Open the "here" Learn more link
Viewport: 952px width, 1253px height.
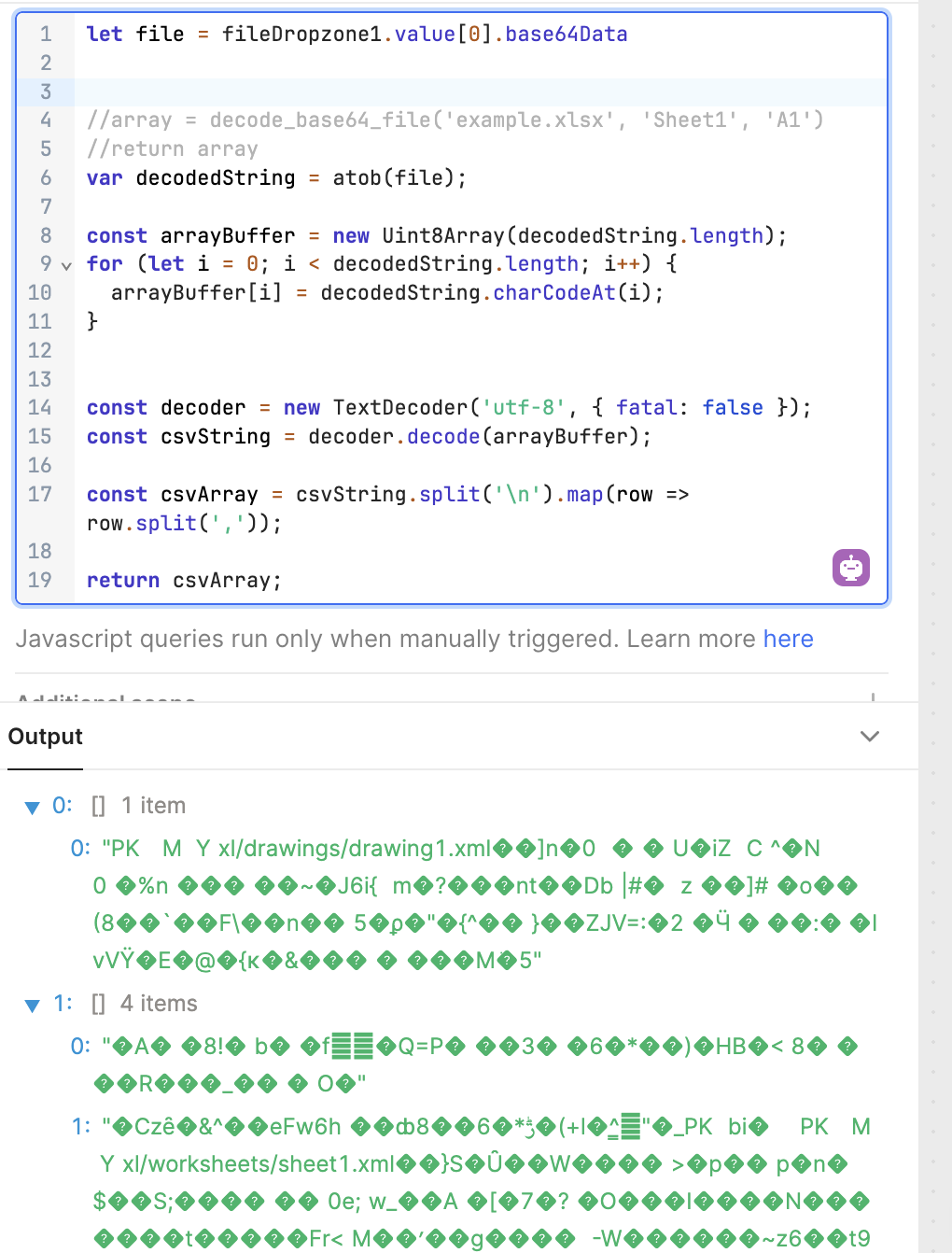tap(788, 639)
